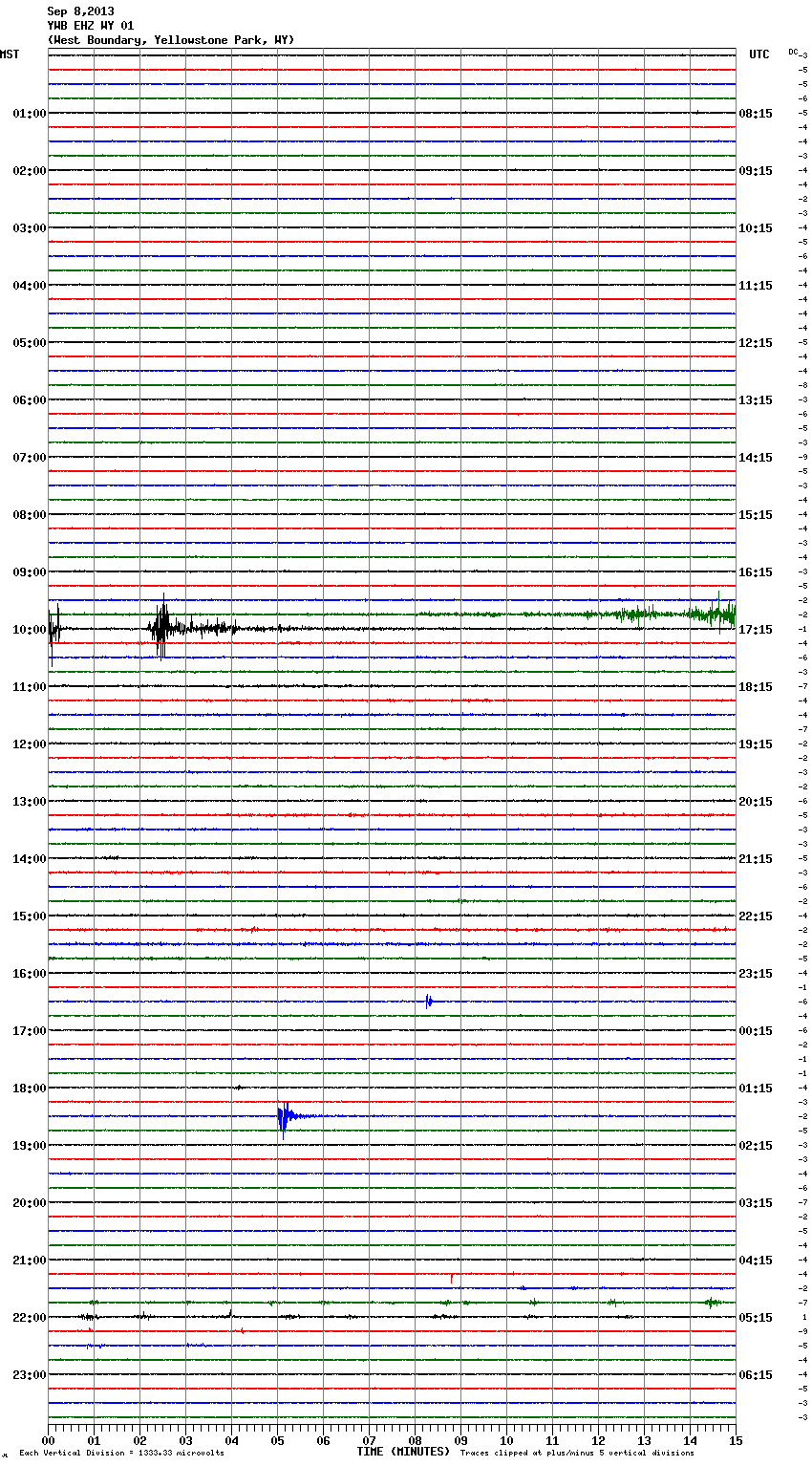The image size is (812, 1466).
Task: Select the station code 'YWB EHZ WY 01'
Action: click(90, 26)
